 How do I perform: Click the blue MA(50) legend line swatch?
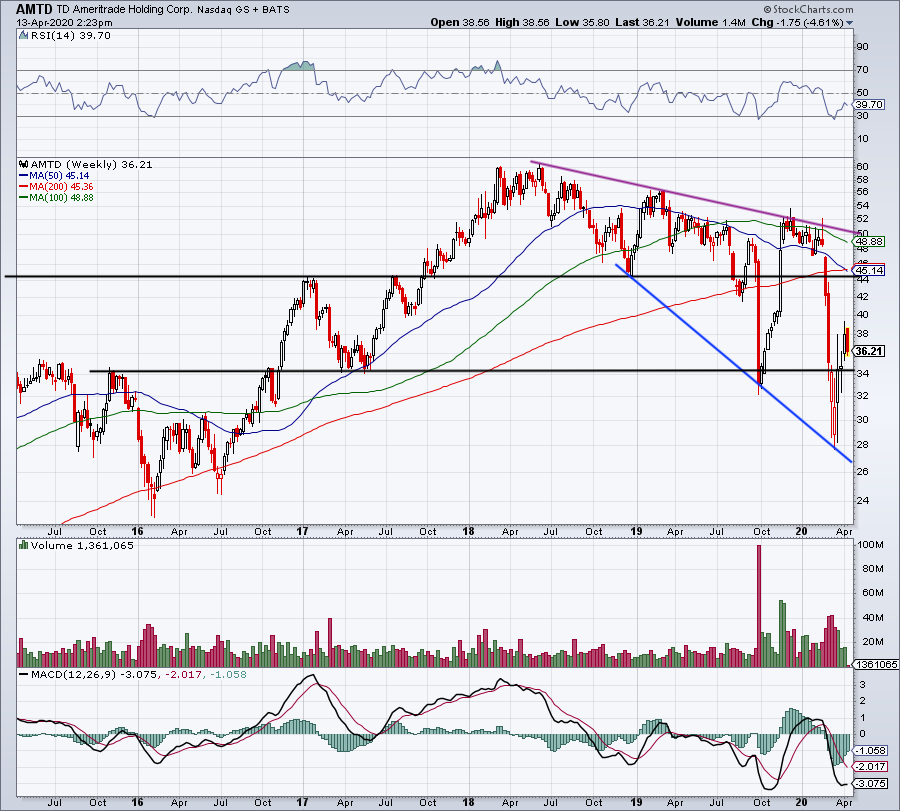pos(24,176)
